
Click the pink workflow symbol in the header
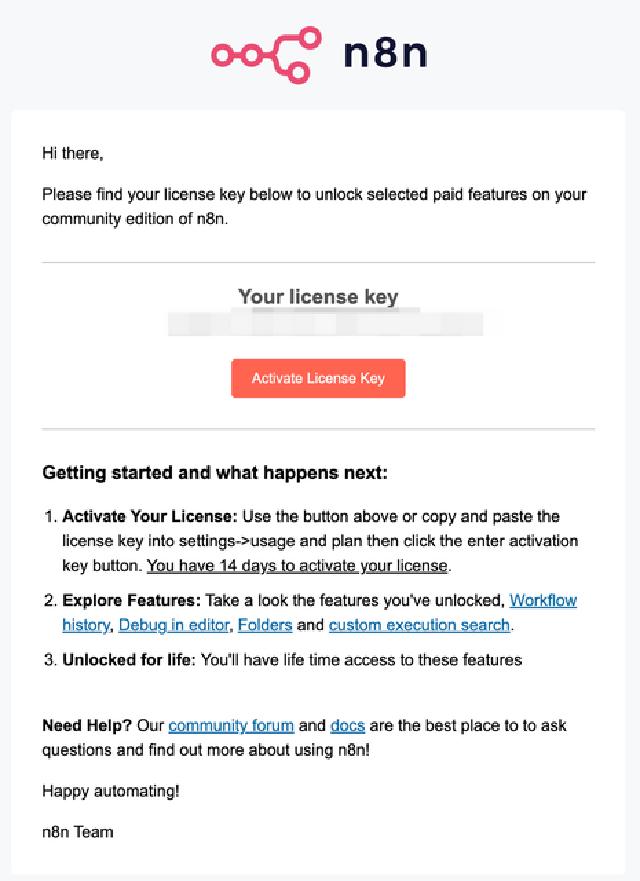265,52
